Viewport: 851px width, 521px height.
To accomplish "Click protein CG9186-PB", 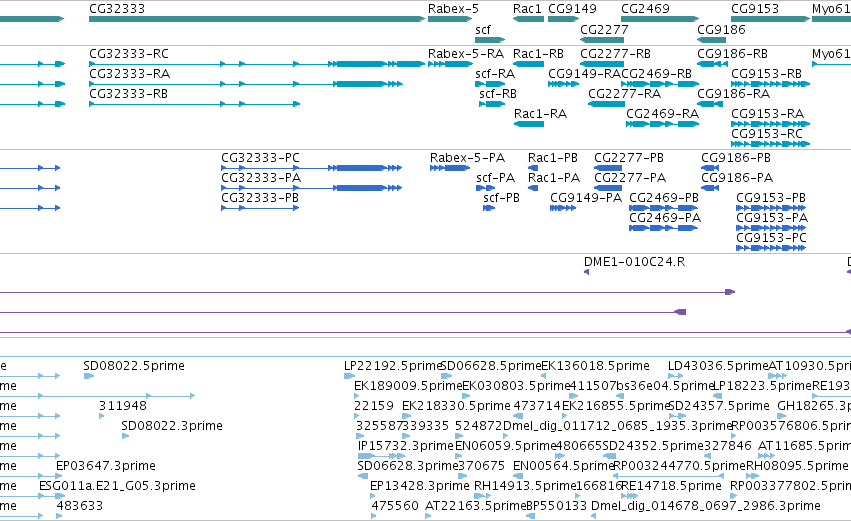I will coord(735,157).
